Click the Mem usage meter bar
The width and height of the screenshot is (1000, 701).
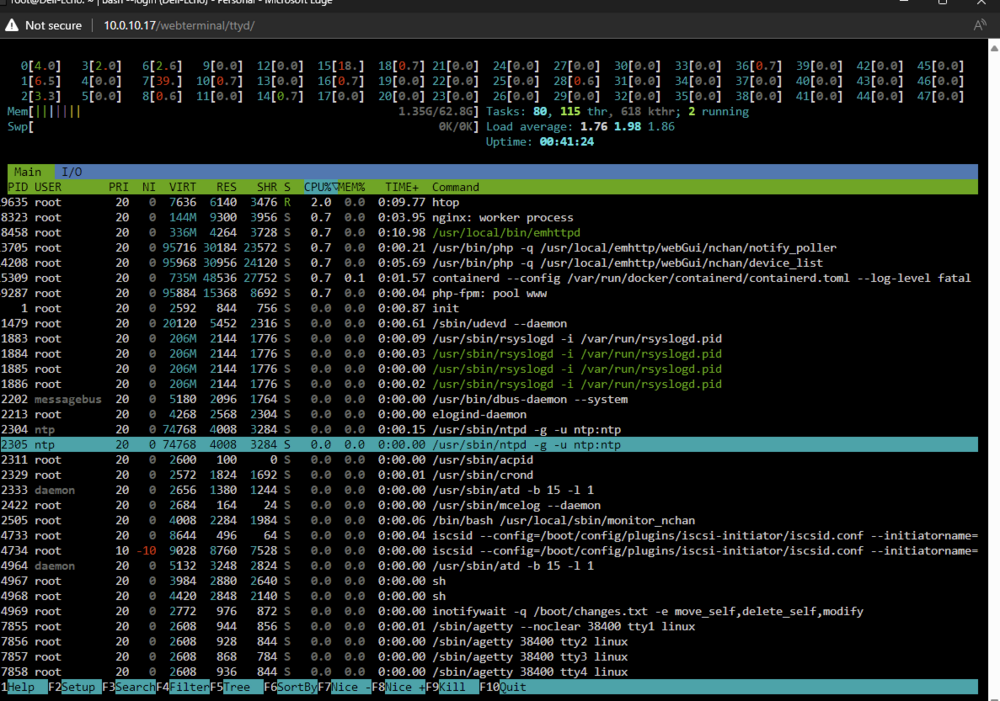242,112
